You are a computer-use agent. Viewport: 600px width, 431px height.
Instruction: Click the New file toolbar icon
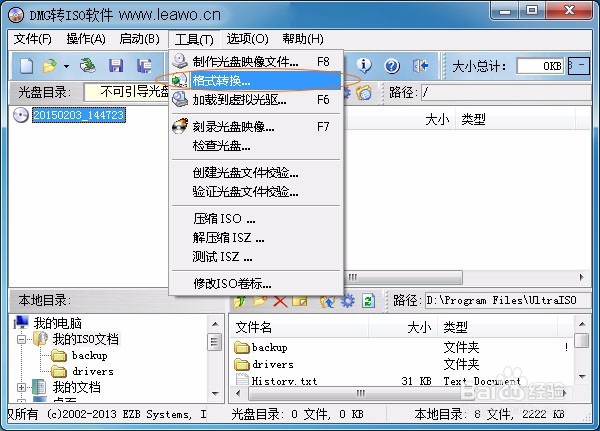tap(26, 66)
